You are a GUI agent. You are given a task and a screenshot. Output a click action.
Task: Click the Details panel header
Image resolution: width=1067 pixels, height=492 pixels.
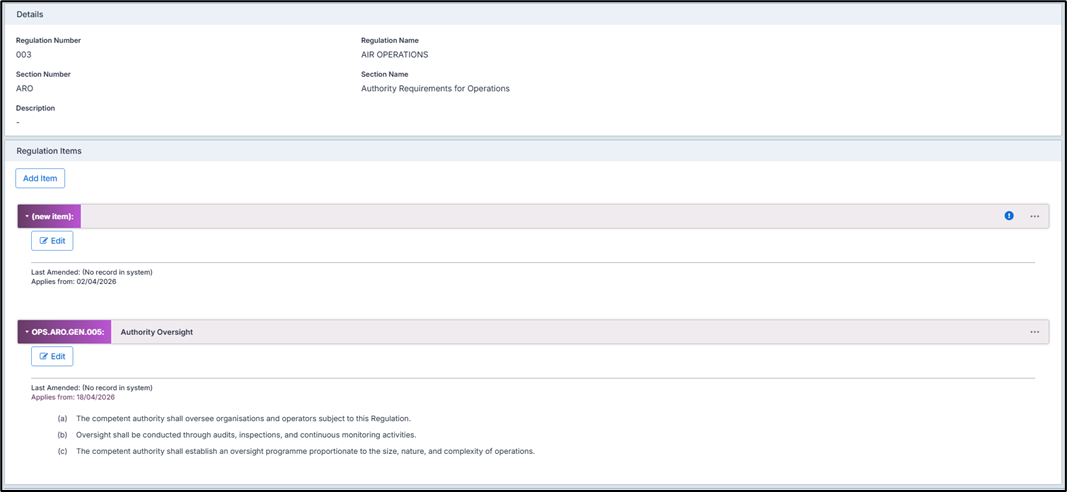(x=534, y=14)
